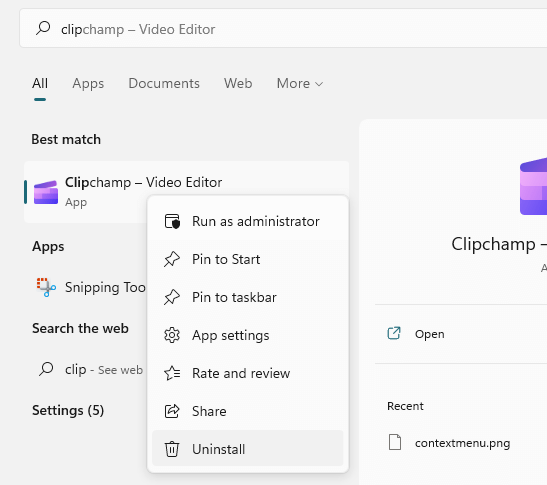Viewport: 547px width, 485px height.
Task: Select the Clipchamp – Video Editor best match result
Action: tap(187, 192)
